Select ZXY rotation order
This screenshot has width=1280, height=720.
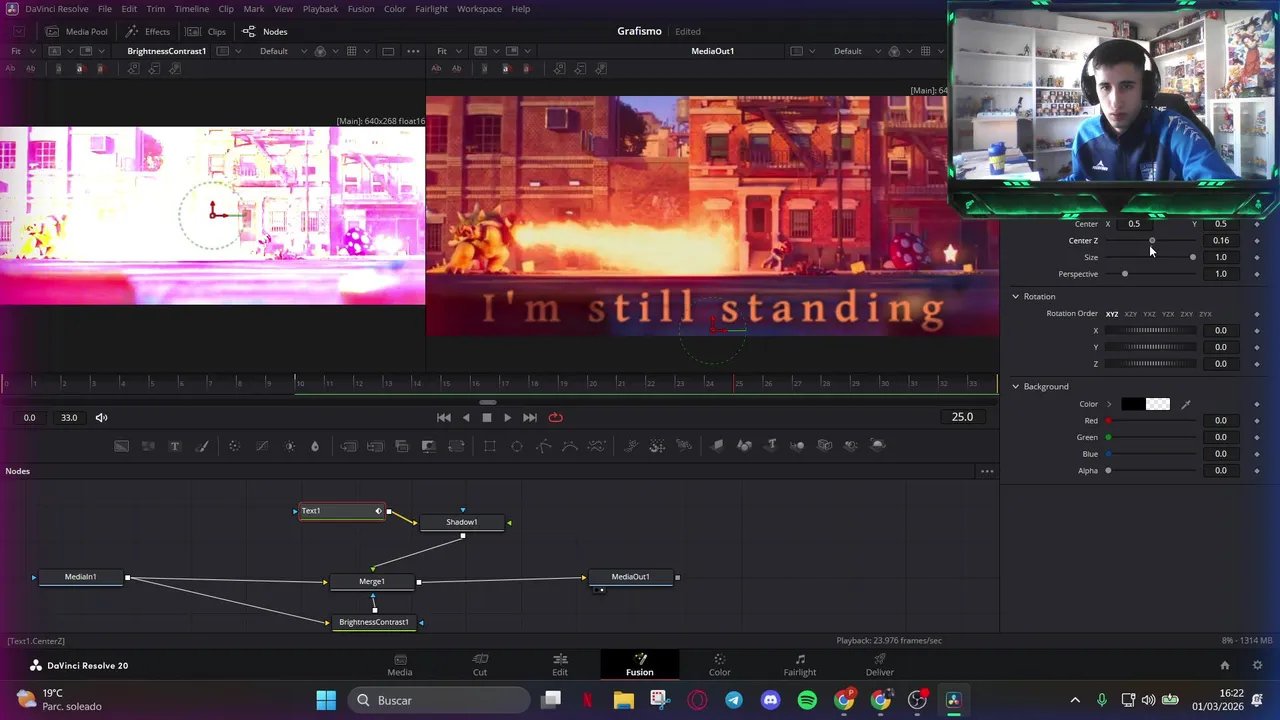[x=1186, y=314]
